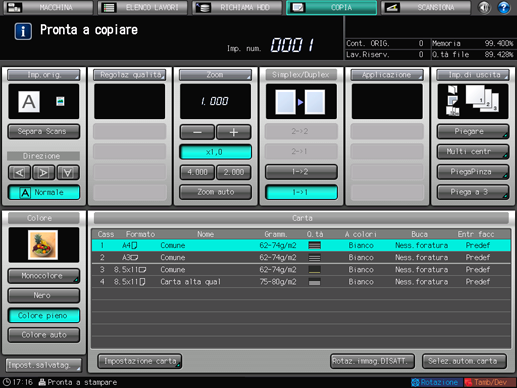Click the Memoria 99.400% value
Image resolution: width=517 pixels, height=388 pixels.
tap(499, 43)
